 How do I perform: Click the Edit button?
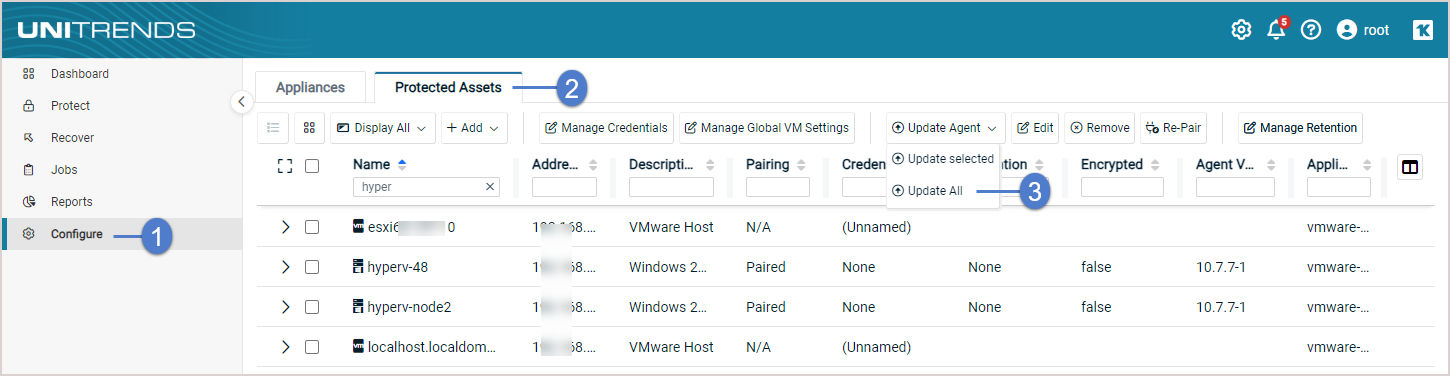tap(1035, 128)
